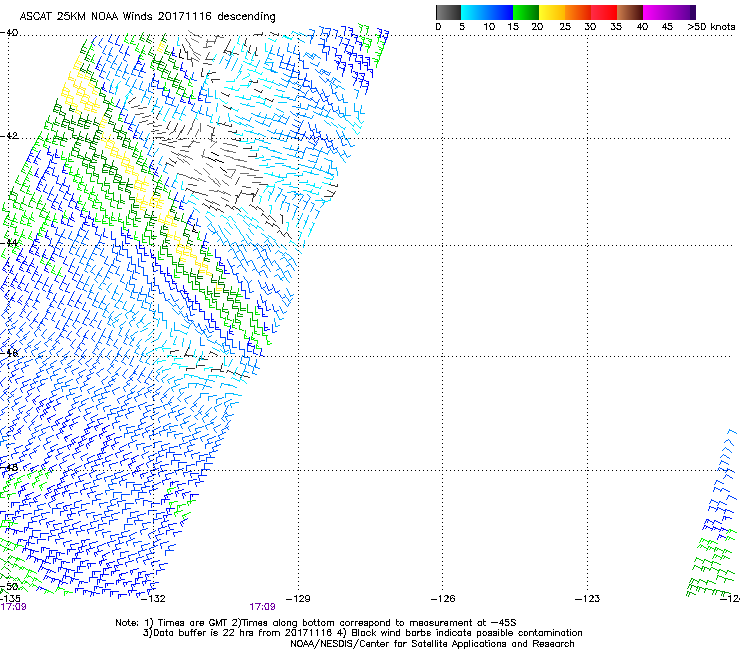Click the -46 latitude axis label
740x650 pixels.
pos(9,353)
